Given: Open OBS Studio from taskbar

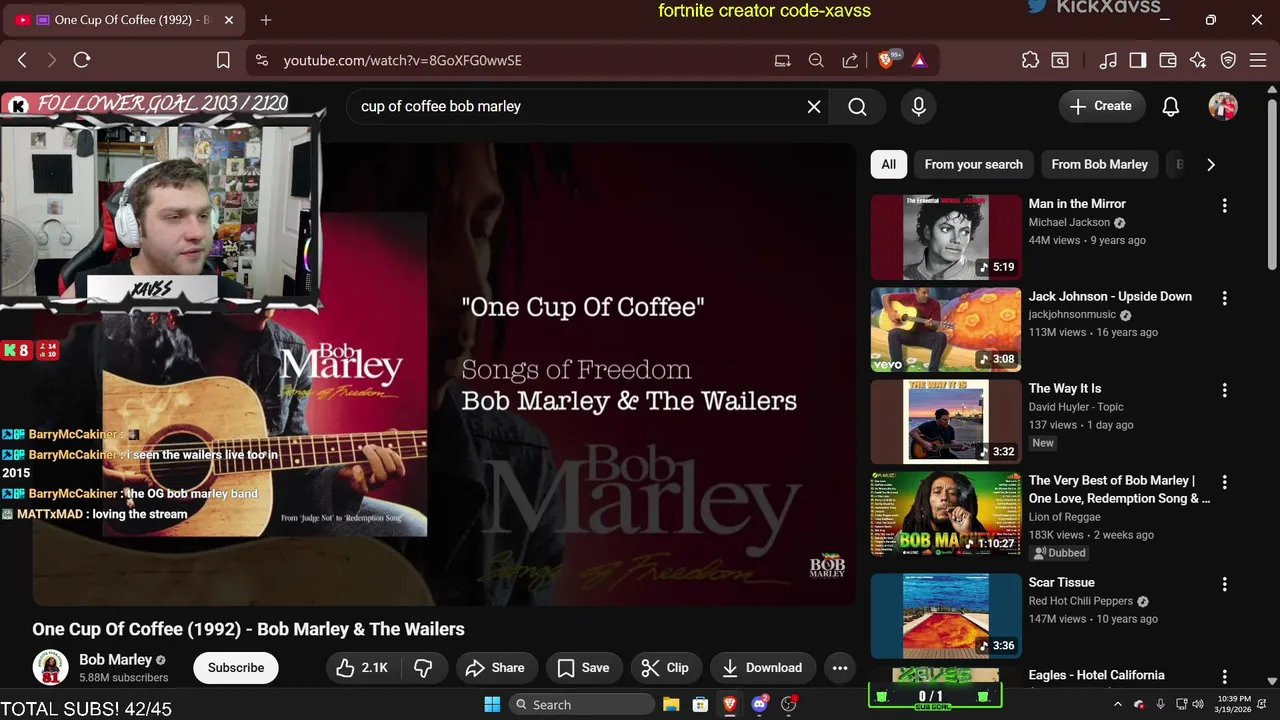Looking at the screenshot, I should (789, 704).
